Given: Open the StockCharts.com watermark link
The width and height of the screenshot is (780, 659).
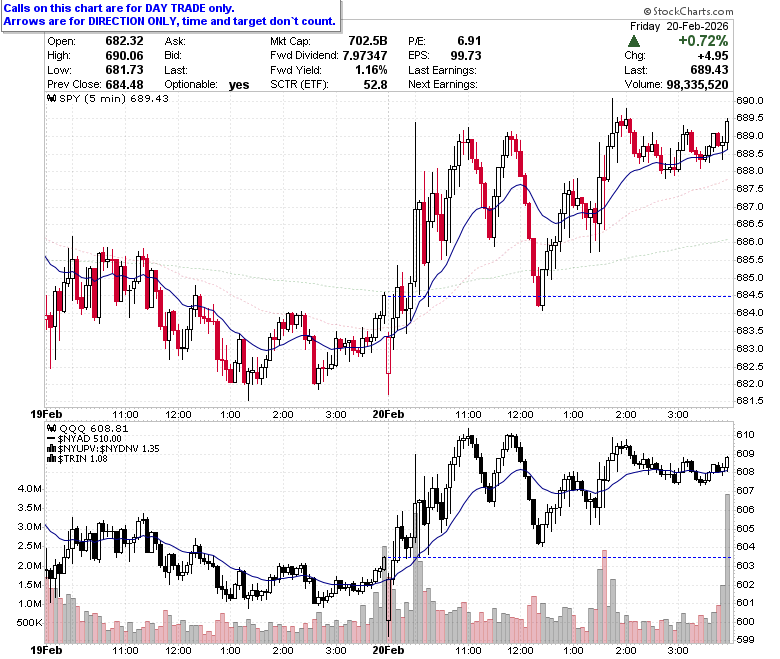Looking at the screenshot, I should coord(688,11).
